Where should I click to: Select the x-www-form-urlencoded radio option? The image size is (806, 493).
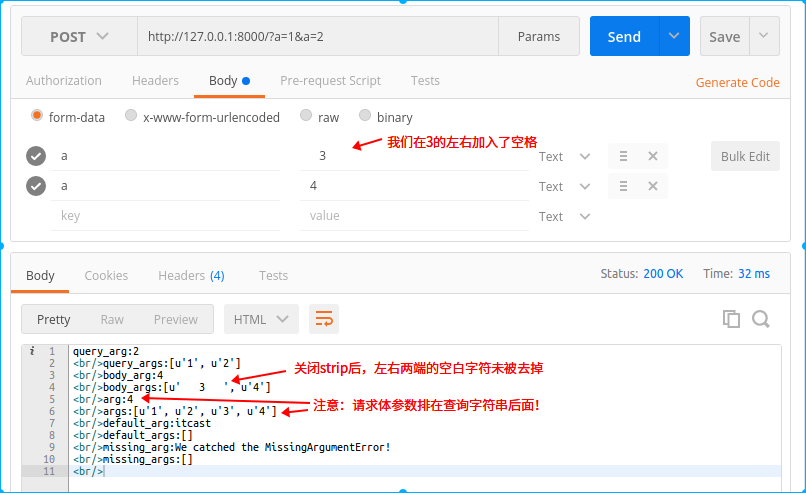pyautogui.click(x=131, y=116)
